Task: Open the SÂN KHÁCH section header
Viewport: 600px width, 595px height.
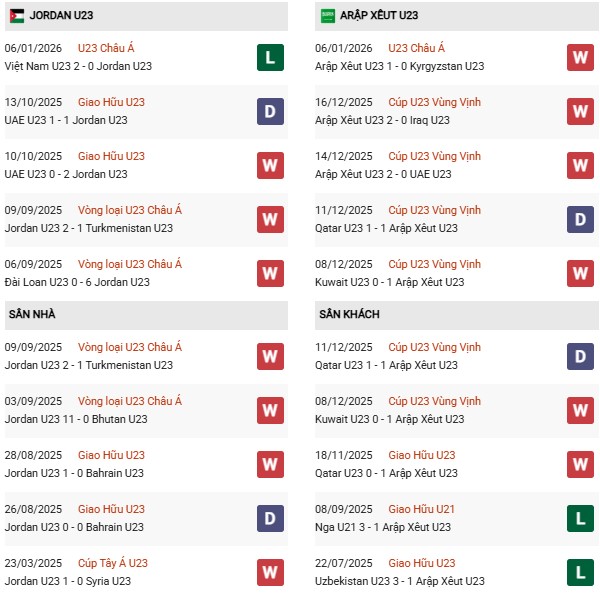Action: [352, 314]
